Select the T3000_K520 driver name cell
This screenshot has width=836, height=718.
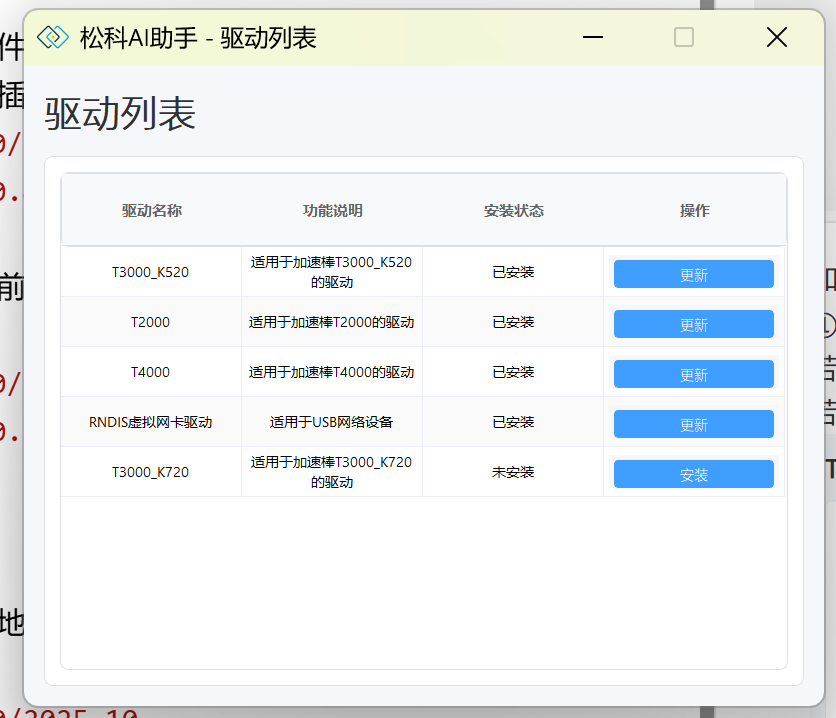(x=151, y=272)
